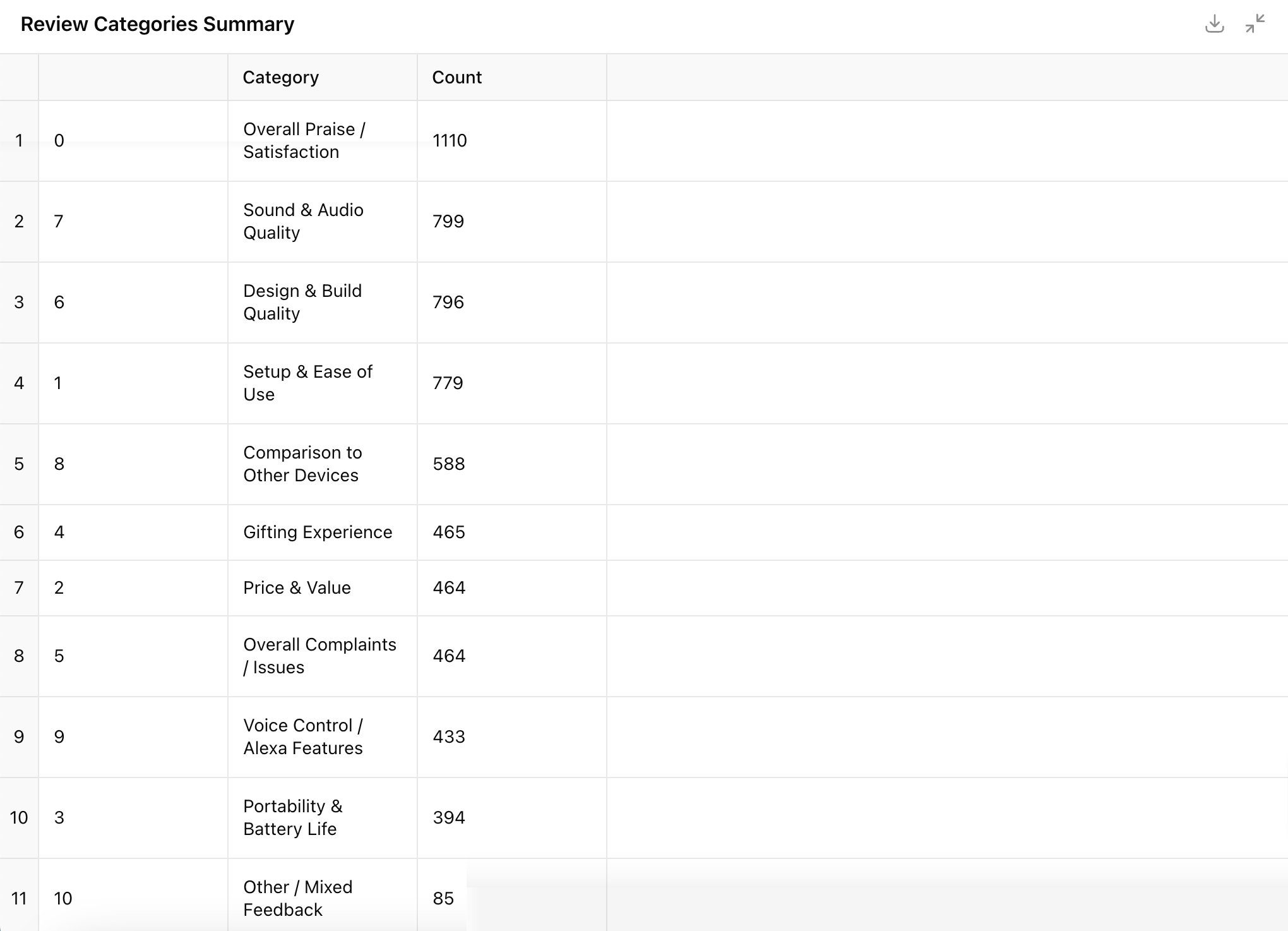1288x931 pixels.
Task: Select the Sound & Audio Quality cell
Action: pyautogui.click(x=303, y=221)
